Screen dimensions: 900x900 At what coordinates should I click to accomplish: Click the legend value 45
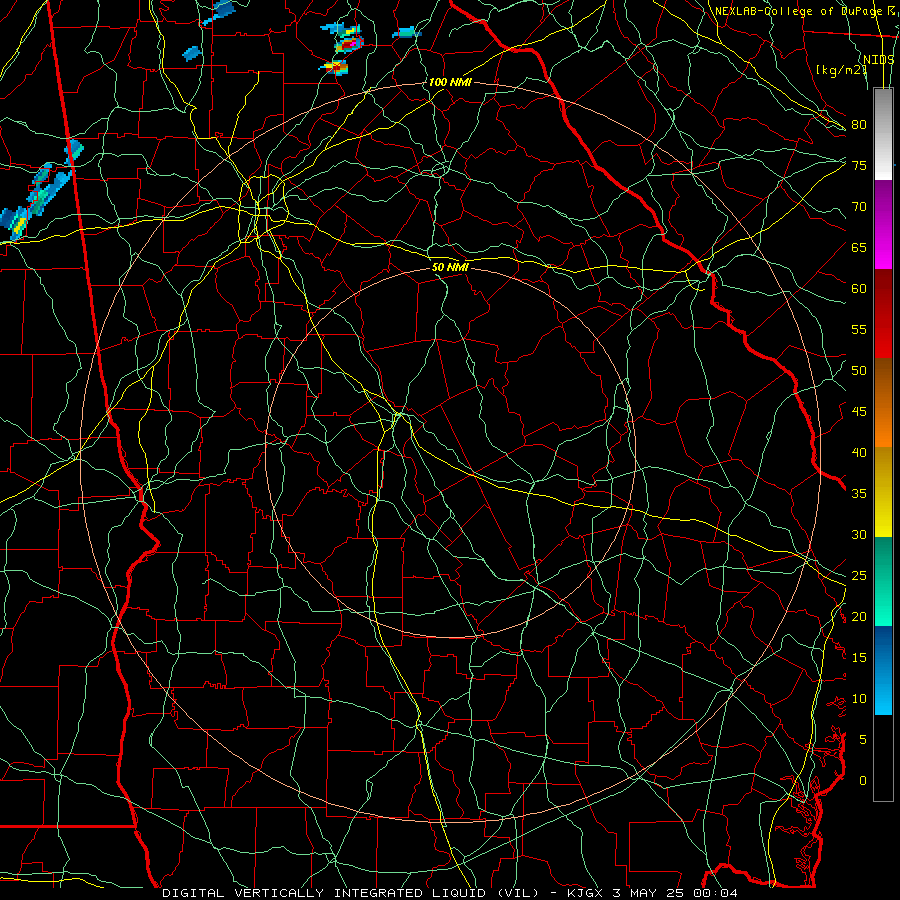coord(859,412)
